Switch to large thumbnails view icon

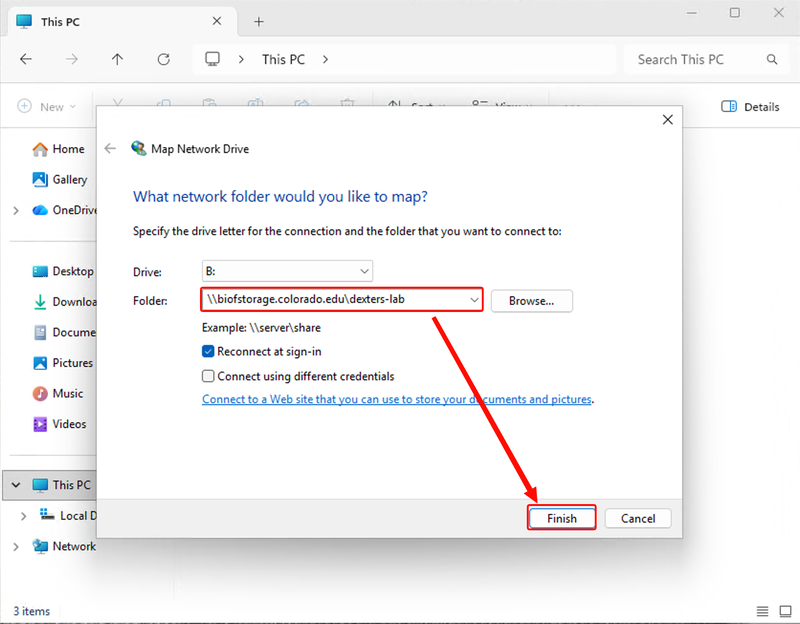click(786, 611)
